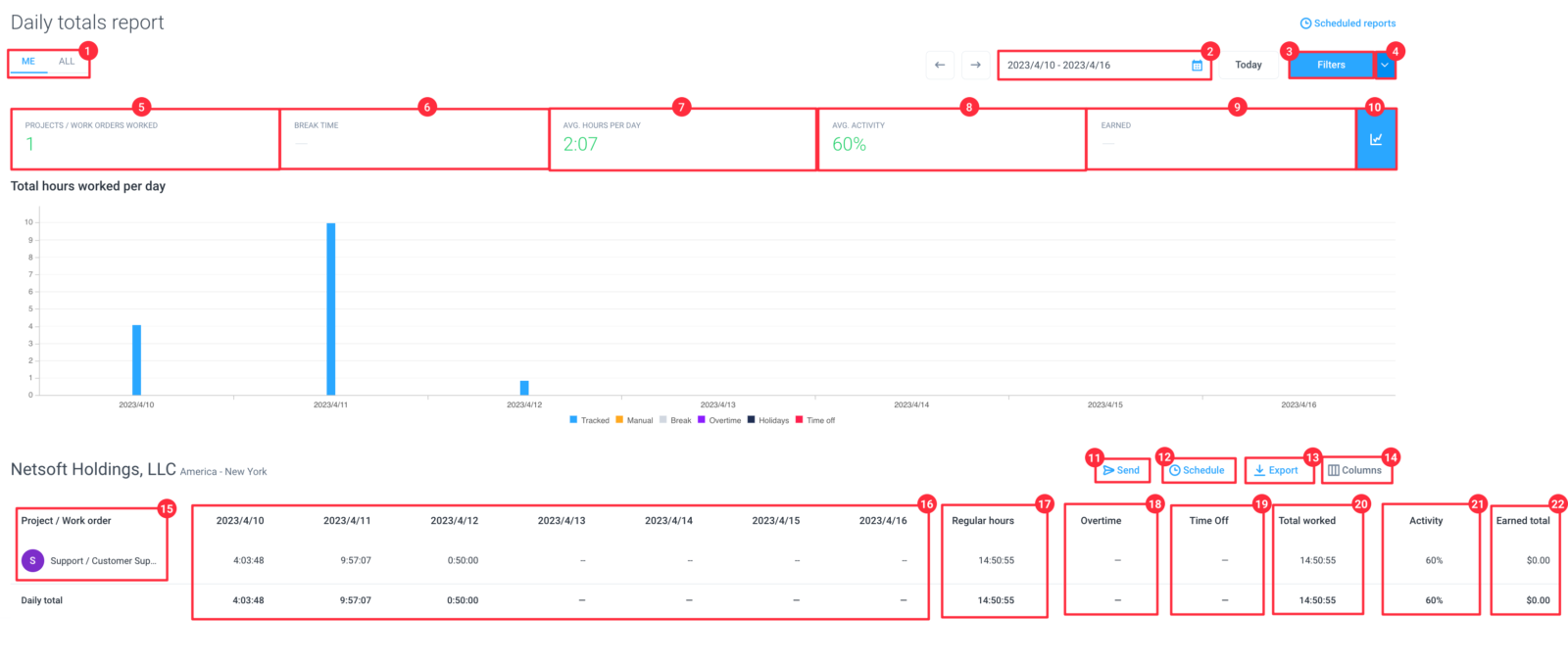Click Schedule with clock icon
Image resolution: width=1568 pixels, height=663 pixels.
[x=1198, y=470]
